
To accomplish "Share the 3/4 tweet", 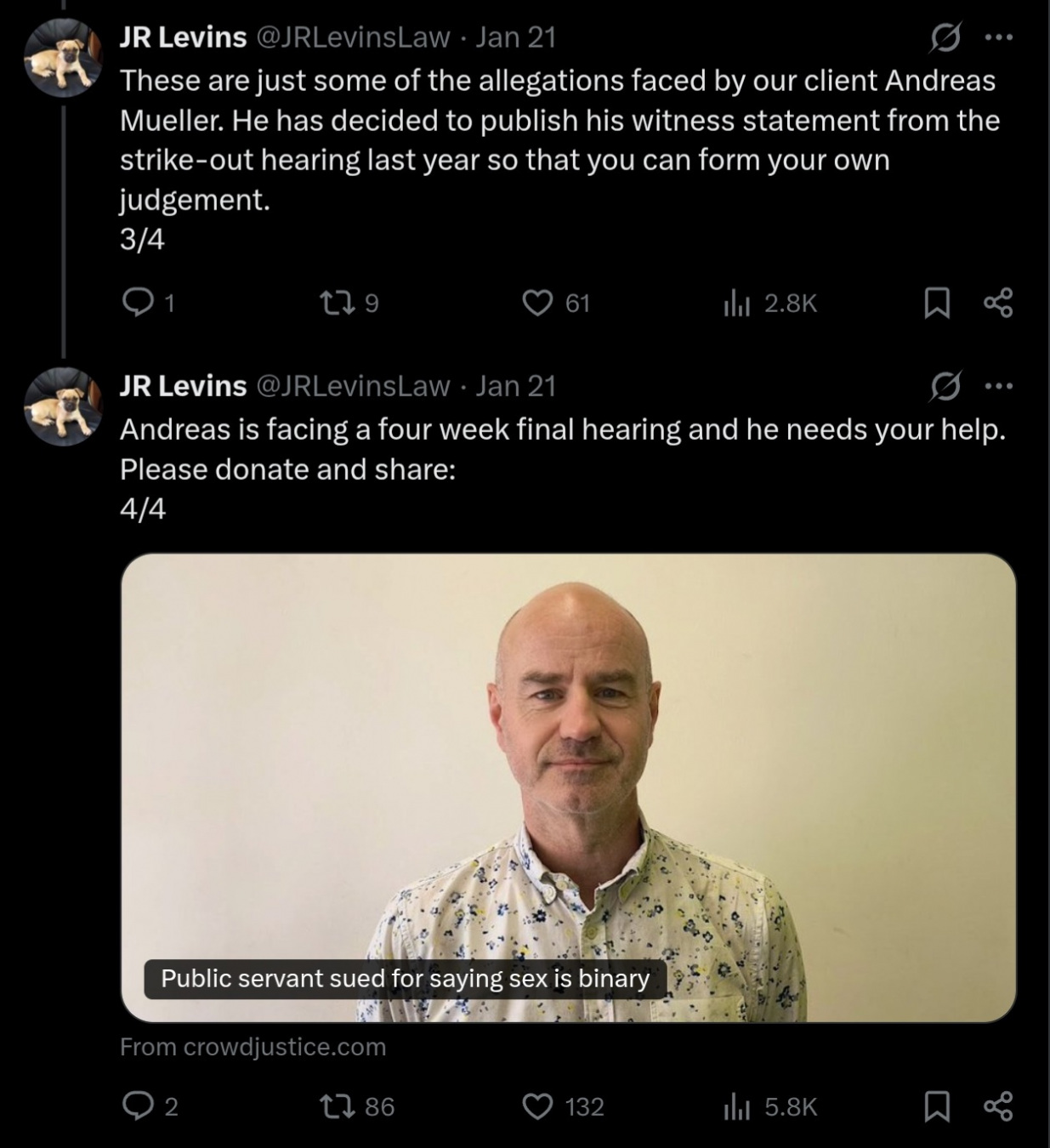I will (x=998, y=303).
